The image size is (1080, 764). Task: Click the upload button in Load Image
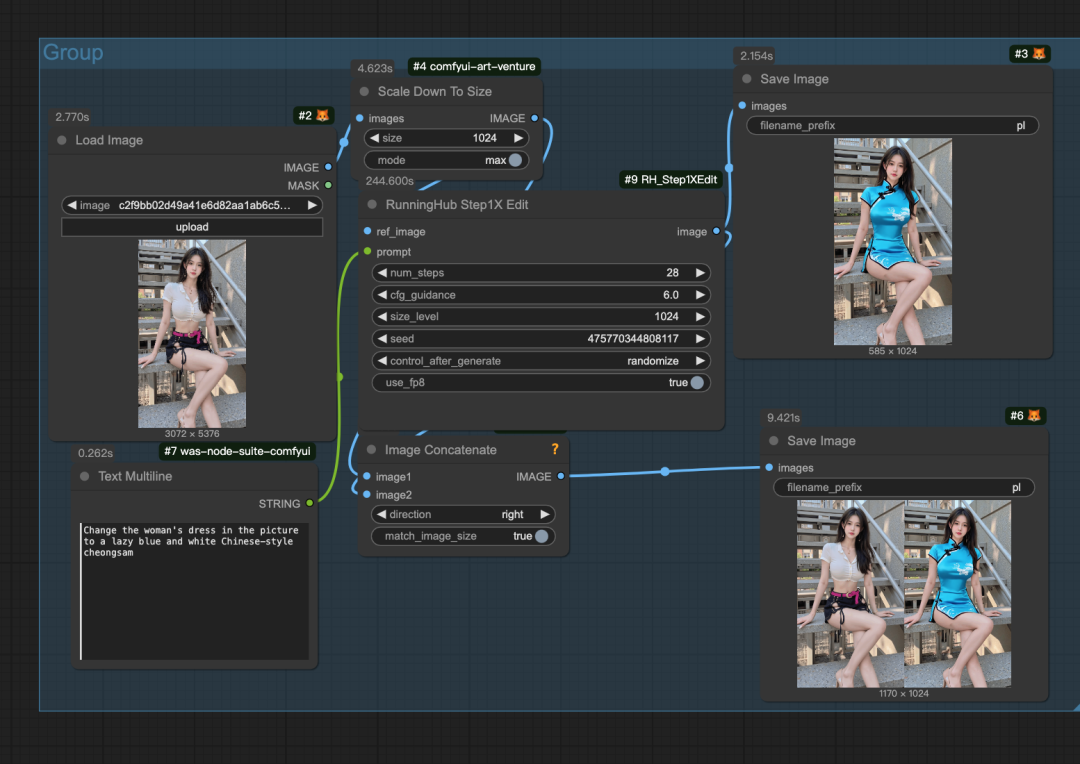192,227
